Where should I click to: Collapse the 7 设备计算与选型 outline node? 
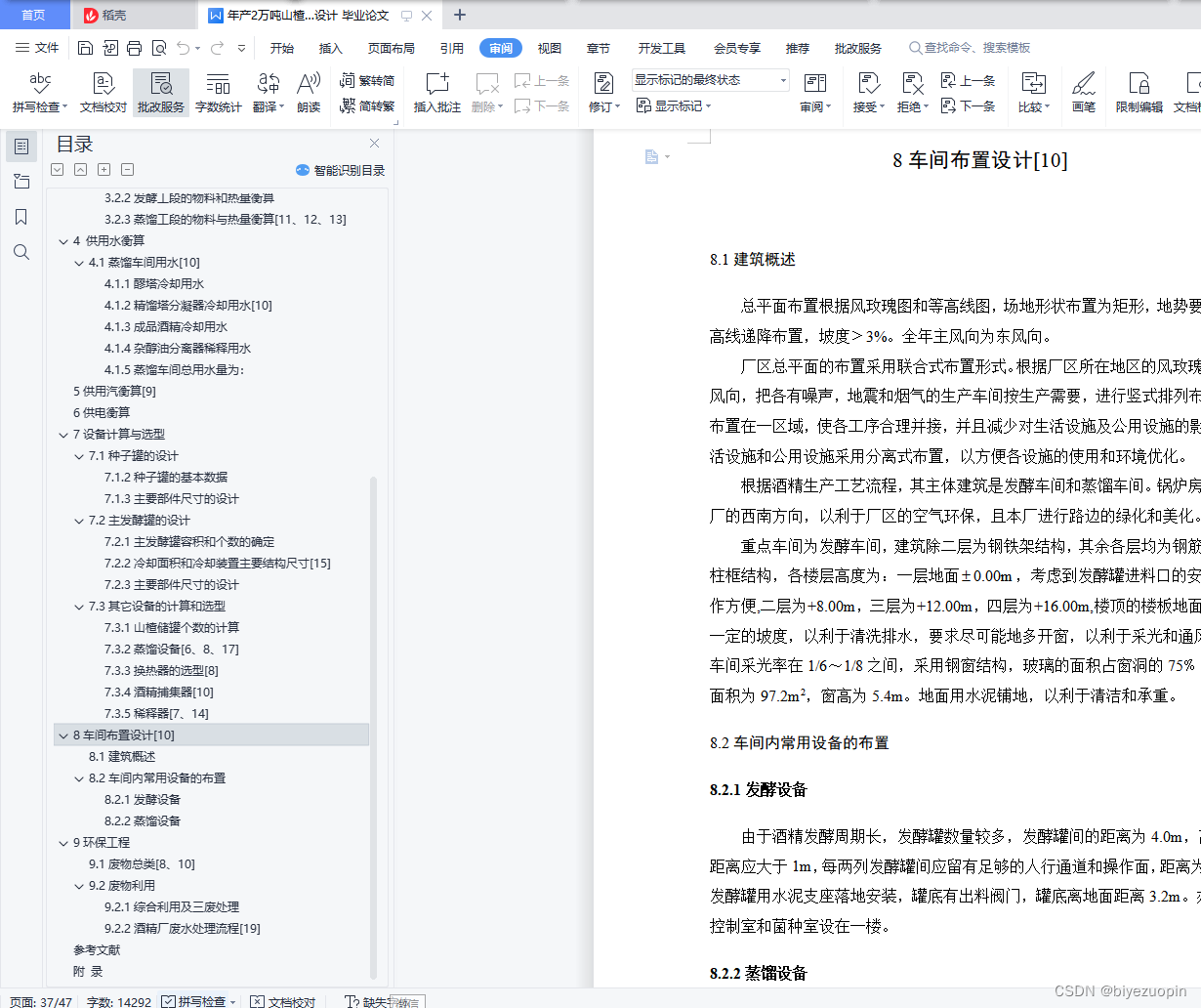(x=63, y=435)
